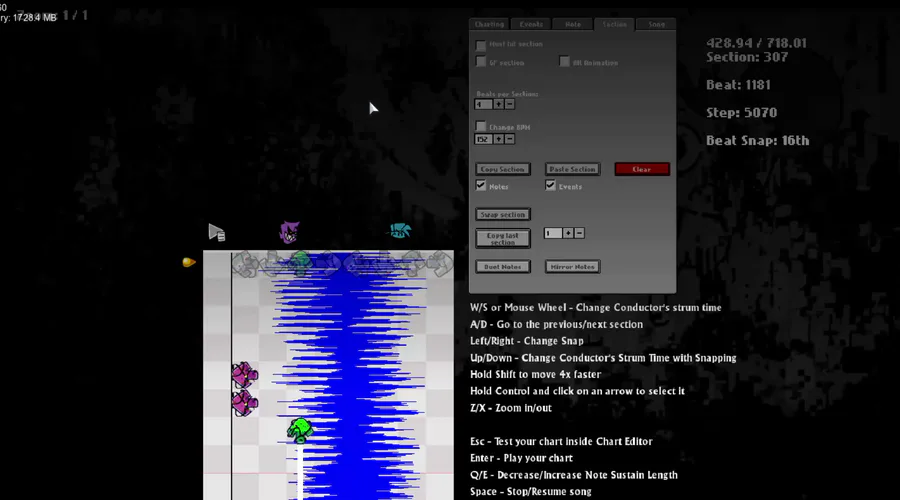Toggle the Alt Animation checkbox
Screen dimensions: 900x500
pos(564,62)
